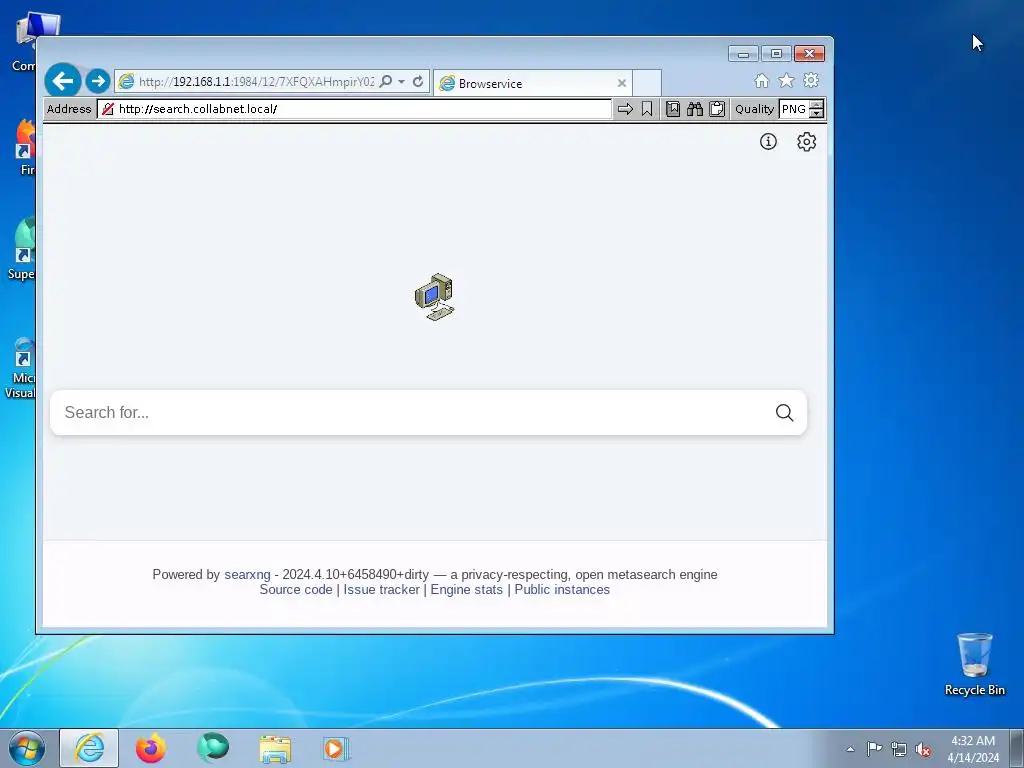
Task: Open IE Favorites star
Action: coord(786,80)
